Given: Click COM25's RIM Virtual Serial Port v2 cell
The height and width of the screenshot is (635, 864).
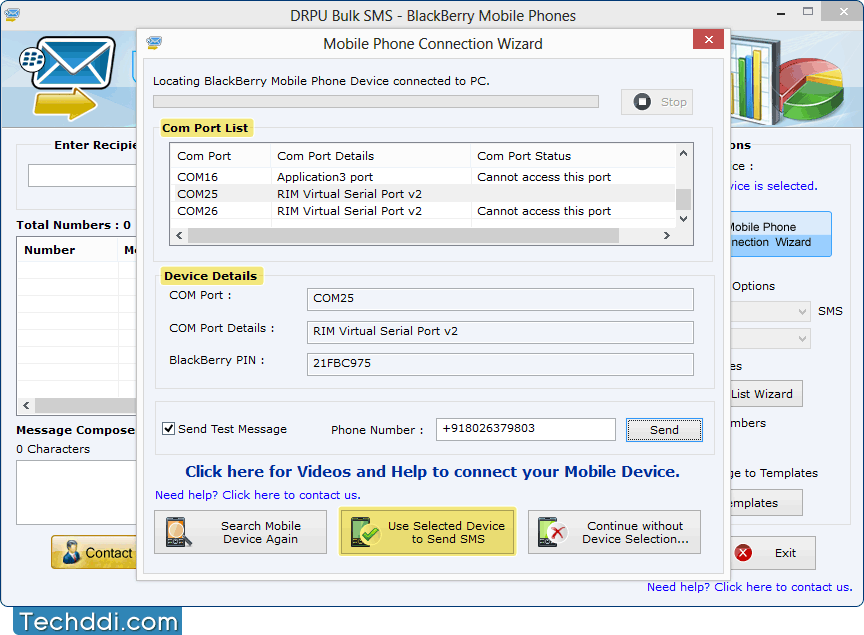Looking at the screenshot, I should [349, 194].
